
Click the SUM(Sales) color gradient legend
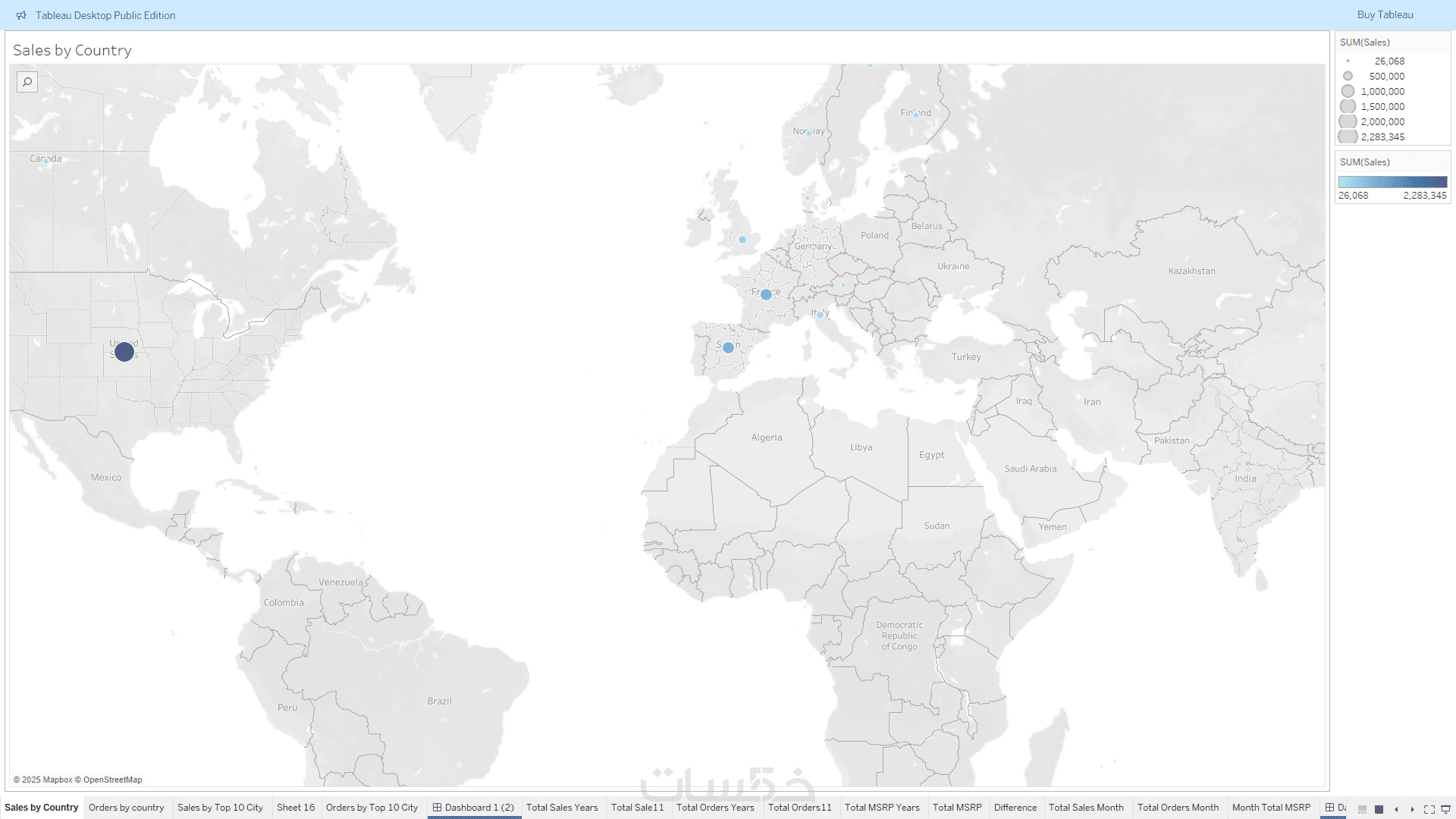click(x=1392, y=182)
